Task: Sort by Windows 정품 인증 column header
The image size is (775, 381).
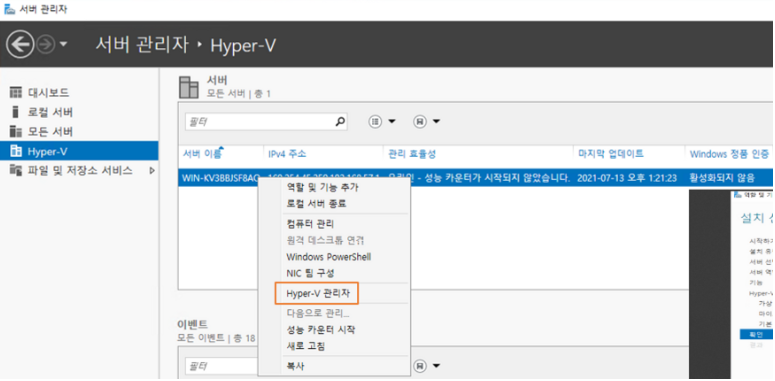Action: pyautogui.click(x=730, y=154)
